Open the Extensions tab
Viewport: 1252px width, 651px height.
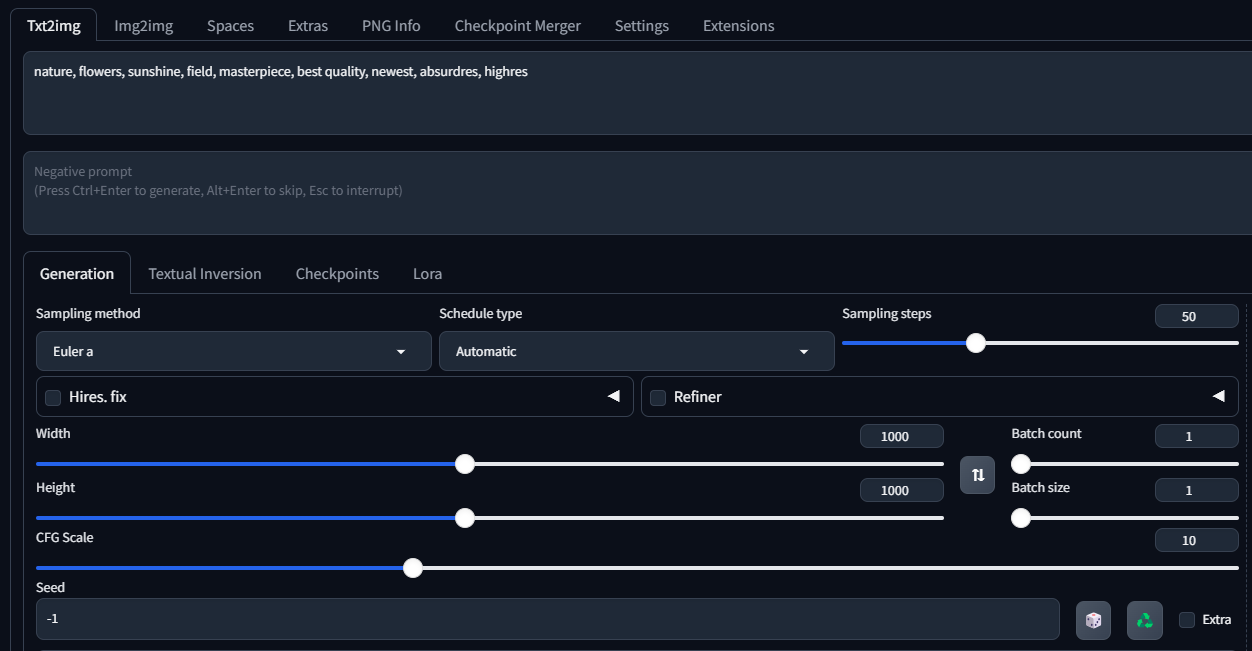click(739, 26)
